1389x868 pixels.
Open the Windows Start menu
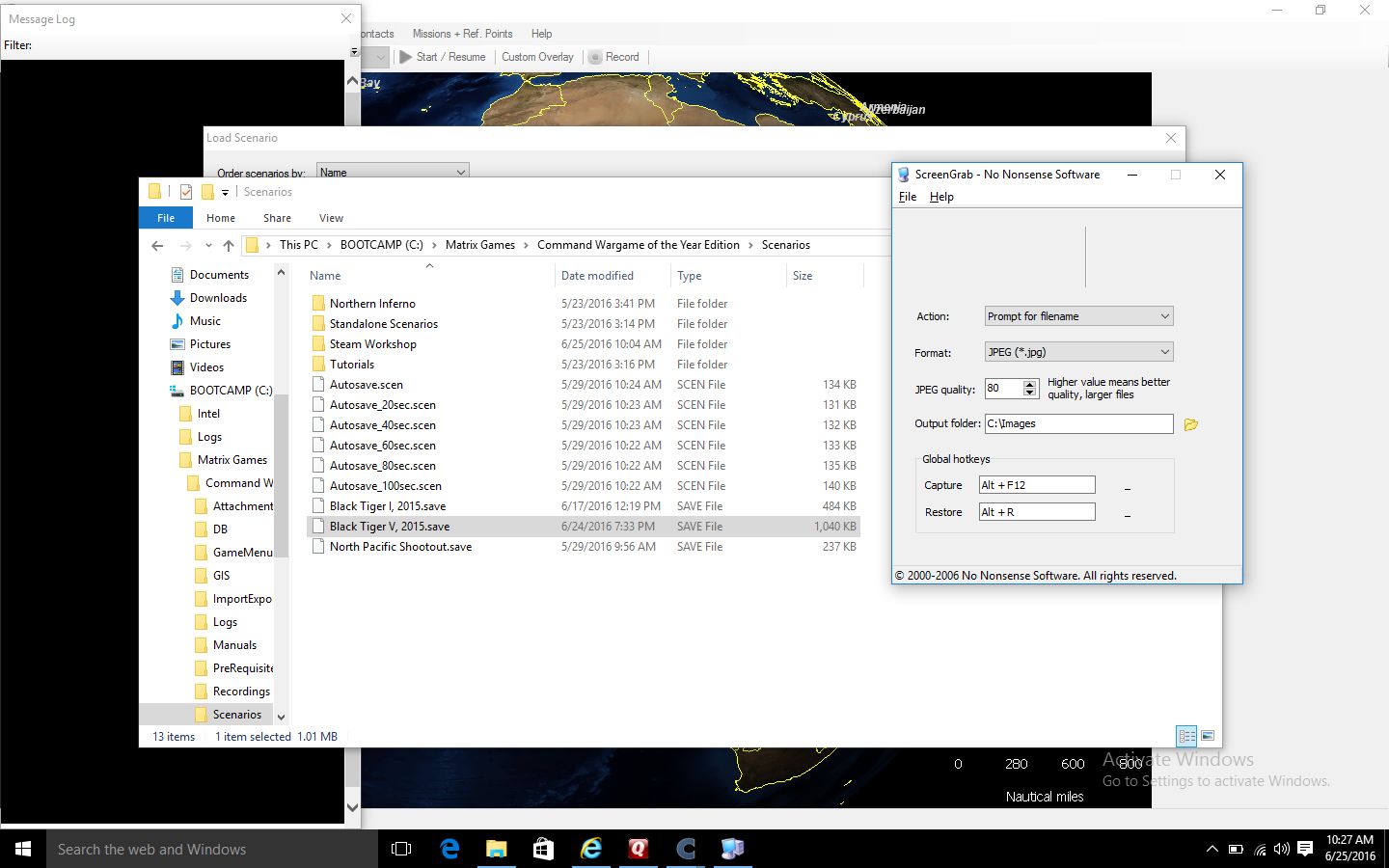coord(23,849)
